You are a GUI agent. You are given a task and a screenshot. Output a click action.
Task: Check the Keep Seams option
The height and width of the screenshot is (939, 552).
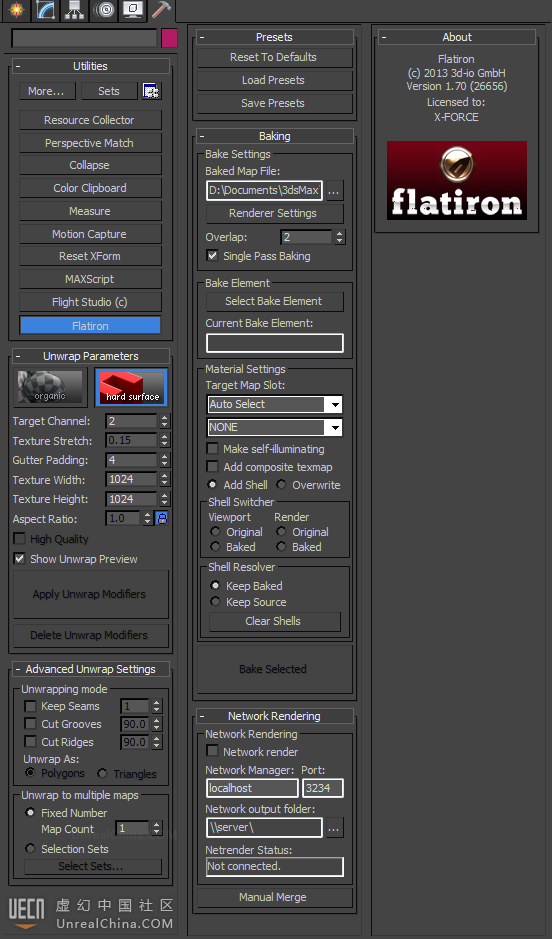[x=30, y=706]
